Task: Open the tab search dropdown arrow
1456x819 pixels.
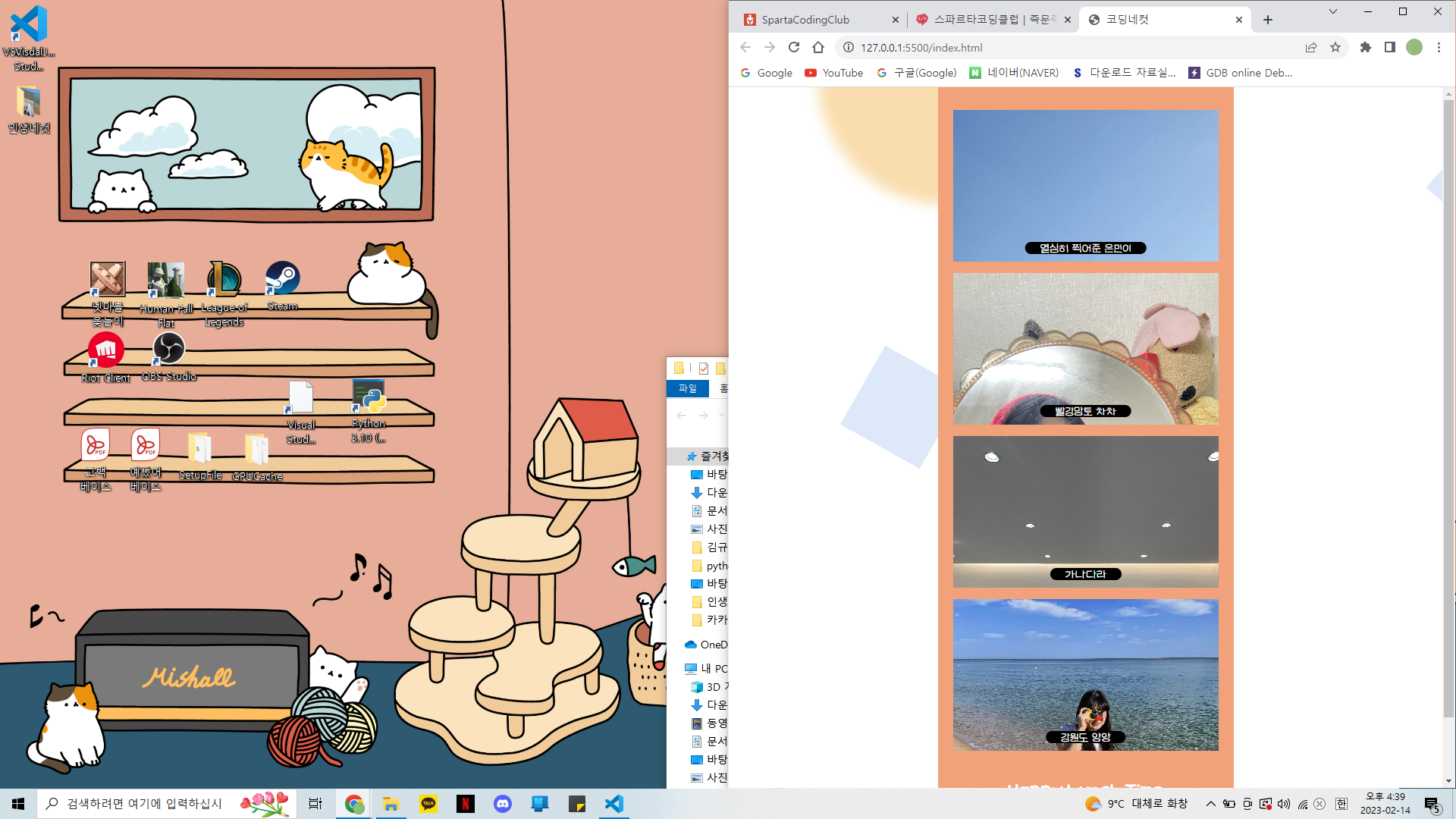Action: (x=1333, y=11)
